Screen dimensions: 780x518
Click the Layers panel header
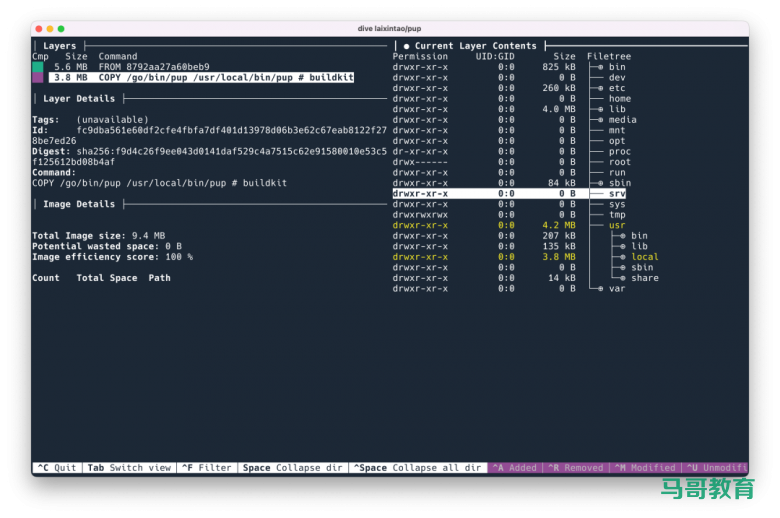[x=60, y=46]
